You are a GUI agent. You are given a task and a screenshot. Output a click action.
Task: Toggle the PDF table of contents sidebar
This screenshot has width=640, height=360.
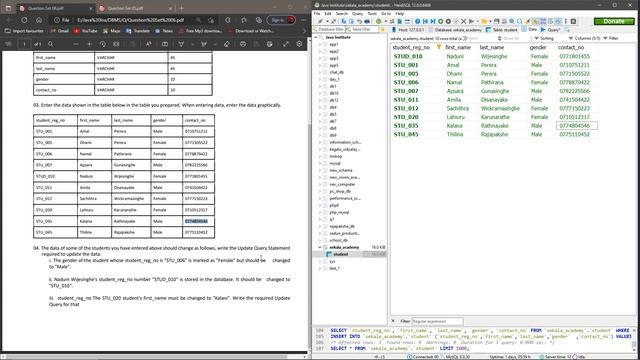click(x=8, y=44)
